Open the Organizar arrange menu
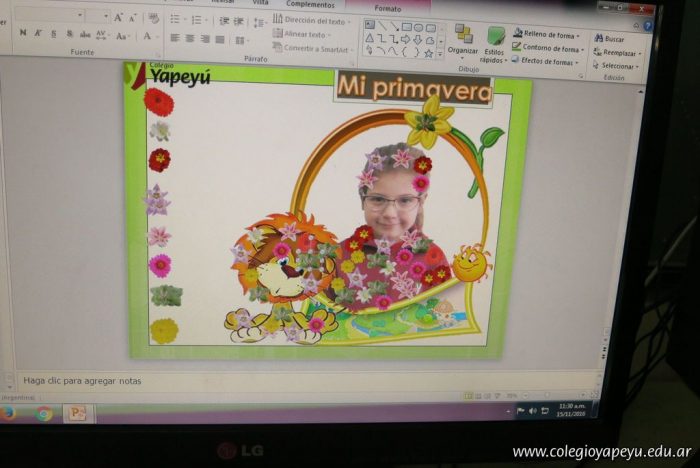Viewport: 700px width, 468px height. pos(463,41)
